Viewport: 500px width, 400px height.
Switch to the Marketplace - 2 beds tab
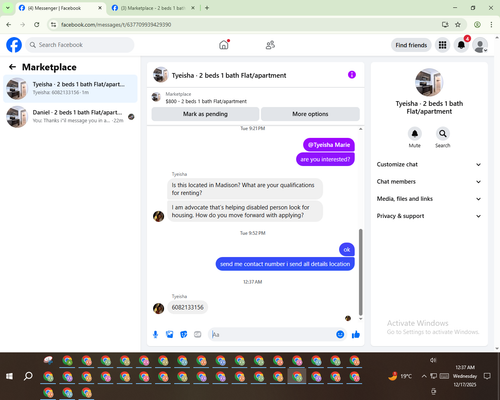[x=153, y=8]
